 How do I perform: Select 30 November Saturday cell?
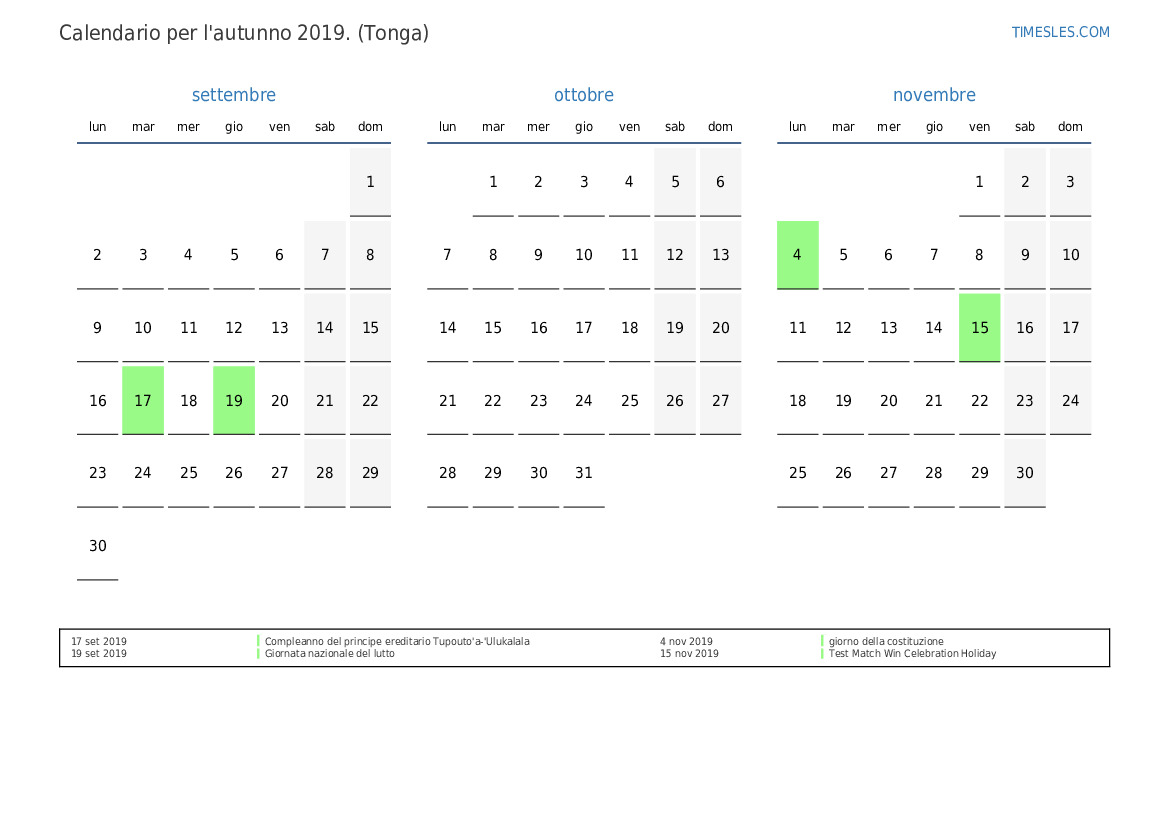point(1024,473)
